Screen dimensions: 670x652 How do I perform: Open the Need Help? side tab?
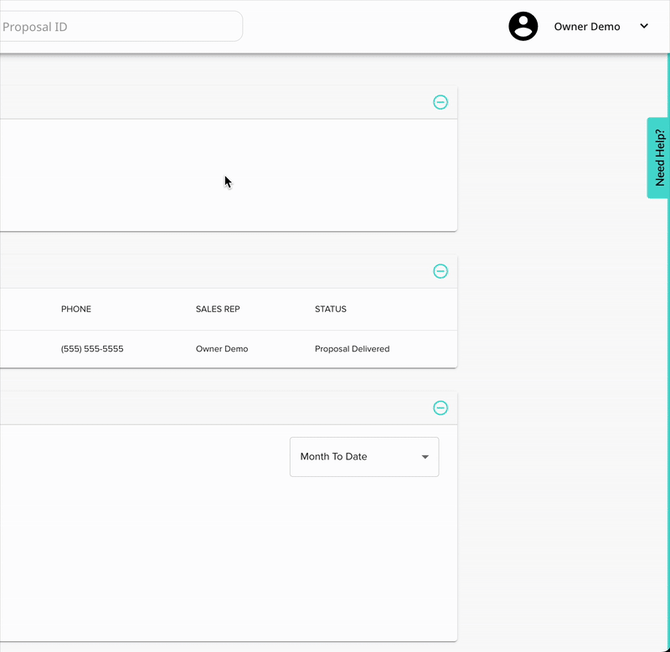click(658, 158)
